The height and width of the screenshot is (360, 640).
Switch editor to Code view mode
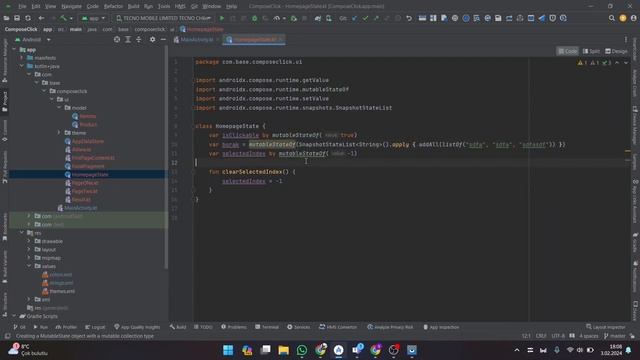567,51
